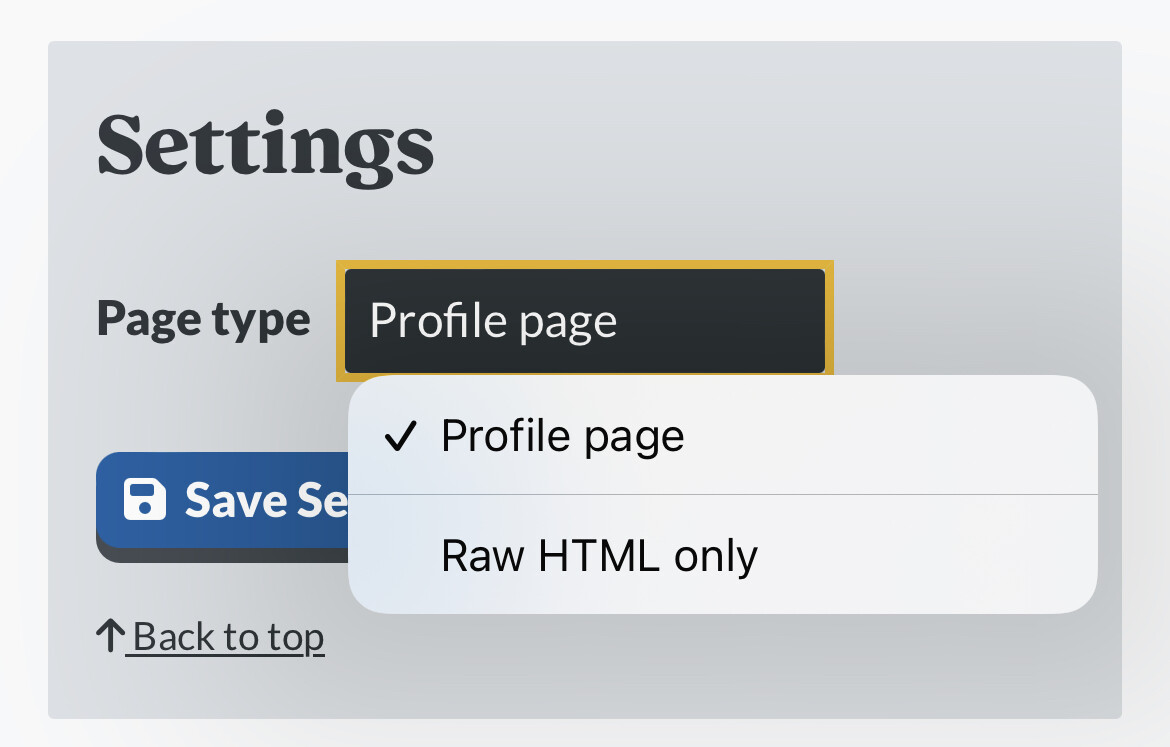The height and width of the screenshot is (747, 1170).
Task: Click the Page type label
Action: pyautogui.click(x=204, y=319)
